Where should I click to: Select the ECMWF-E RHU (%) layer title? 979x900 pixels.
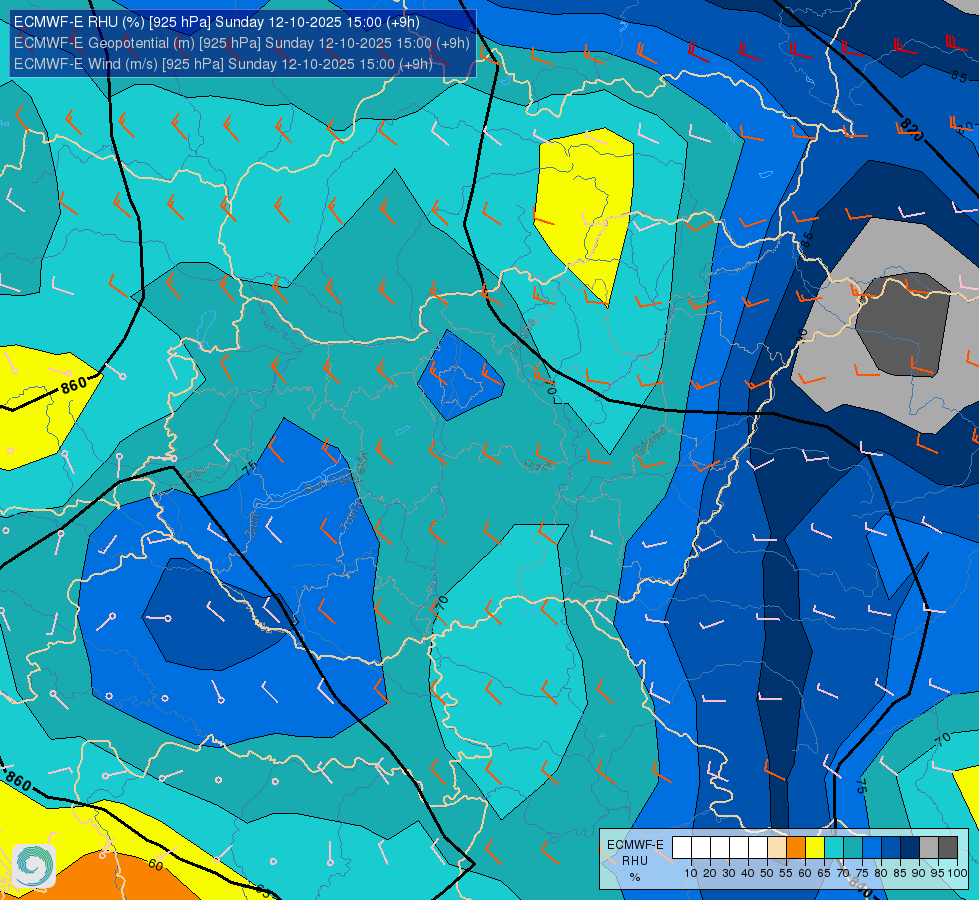point(217,22)
